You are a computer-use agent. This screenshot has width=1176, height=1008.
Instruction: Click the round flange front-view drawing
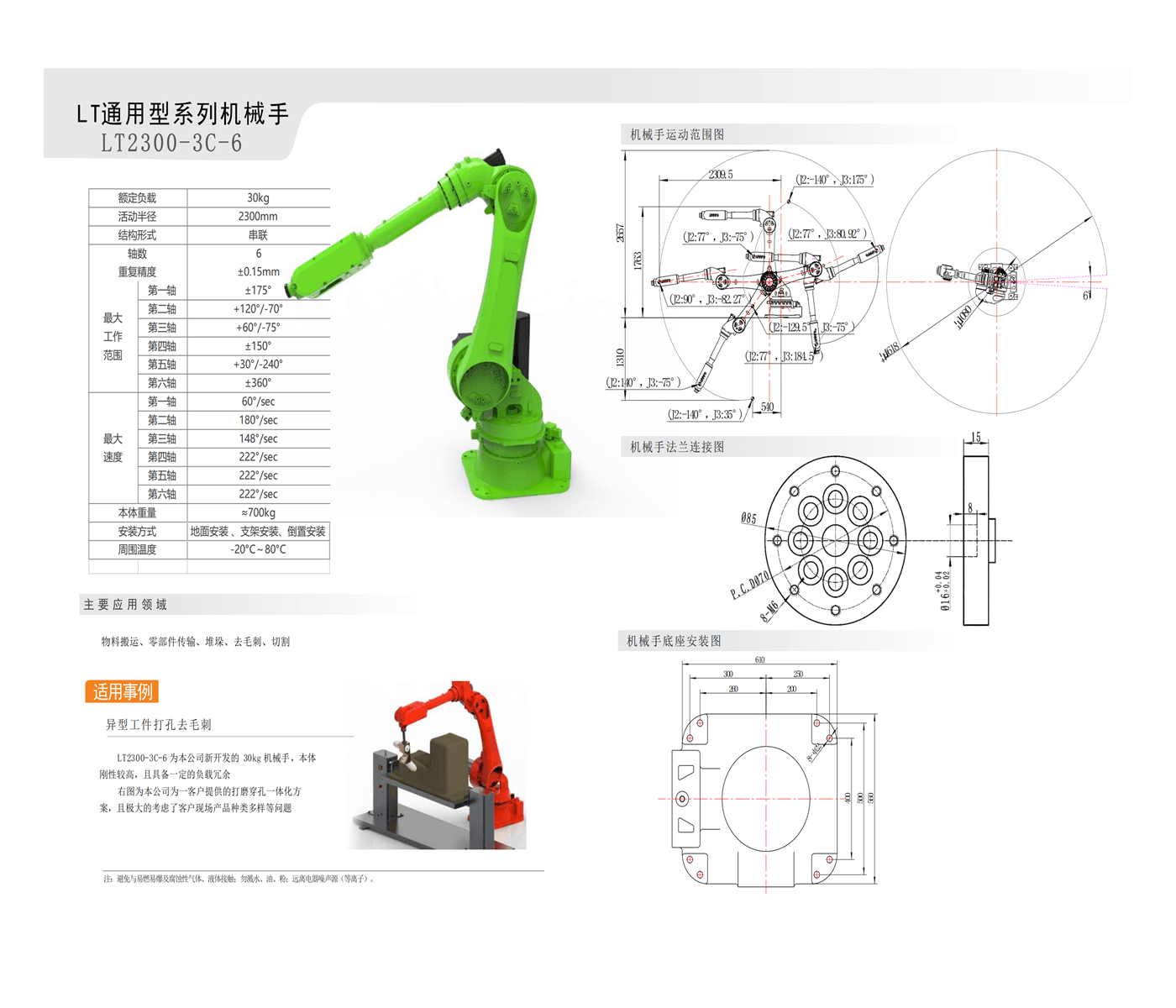click(834, 540)
